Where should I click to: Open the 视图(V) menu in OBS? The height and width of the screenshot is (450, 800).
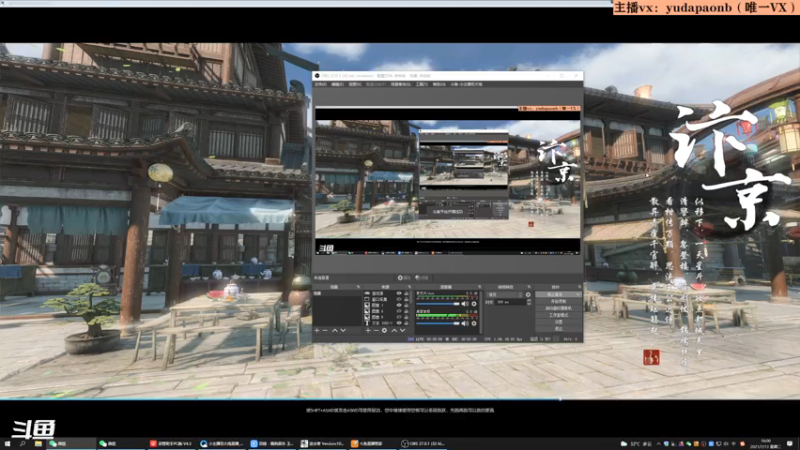[x=355, y=84]
